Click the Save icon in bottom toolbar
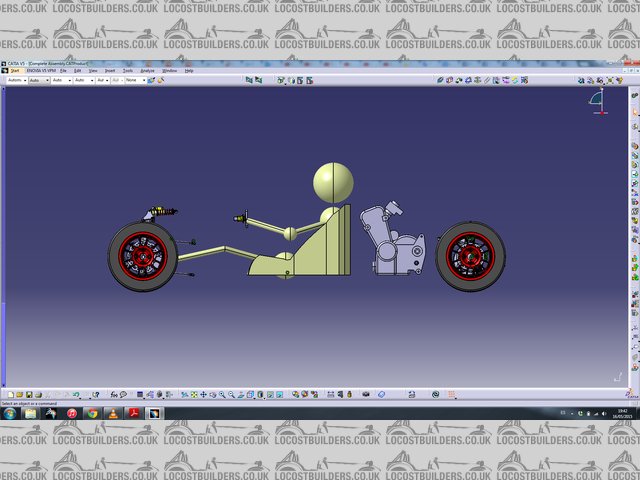This screenshot has width=640, height=480. click(29, 394)
